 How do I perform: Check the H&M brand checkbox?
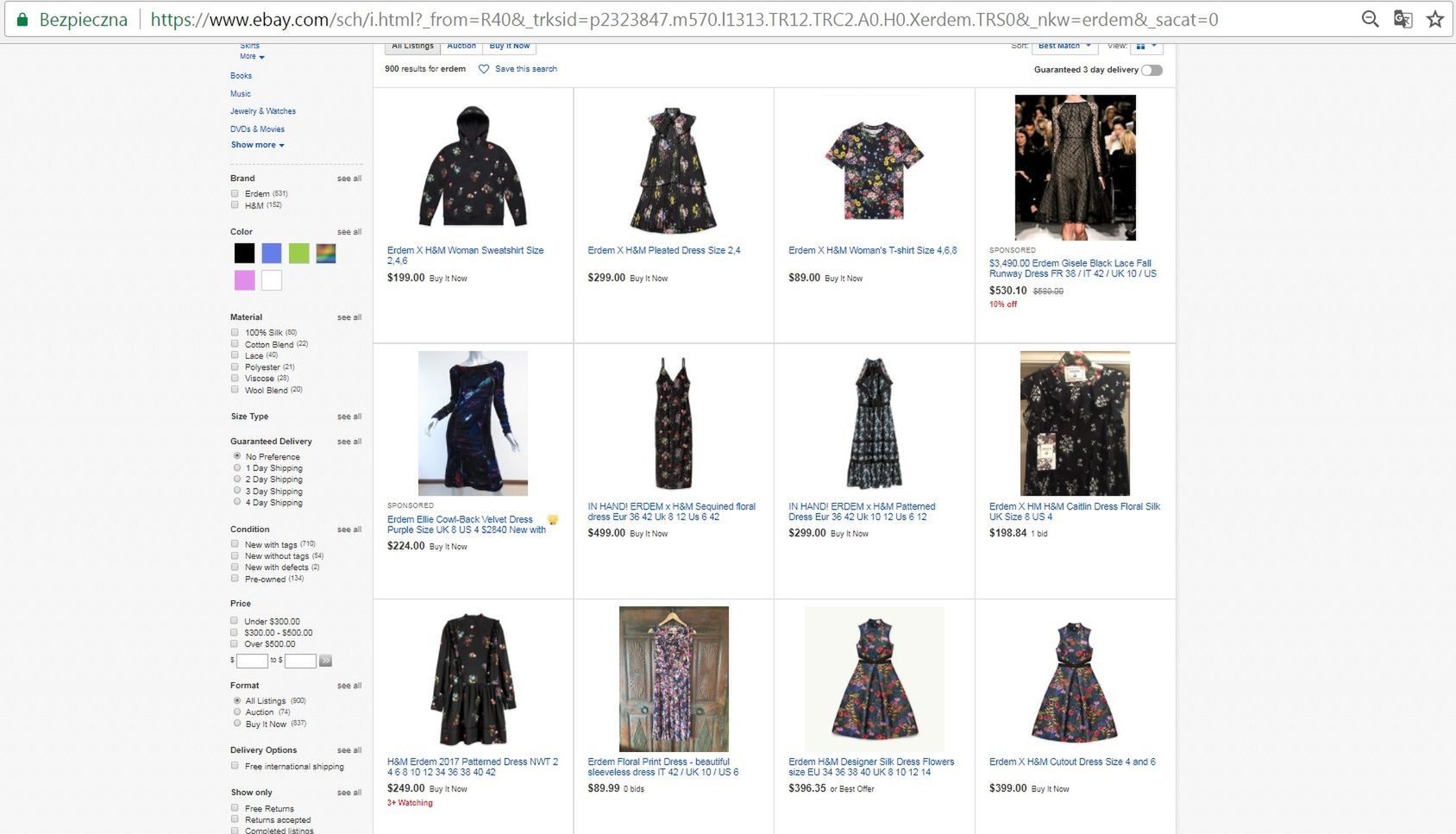tap(235, 205)
